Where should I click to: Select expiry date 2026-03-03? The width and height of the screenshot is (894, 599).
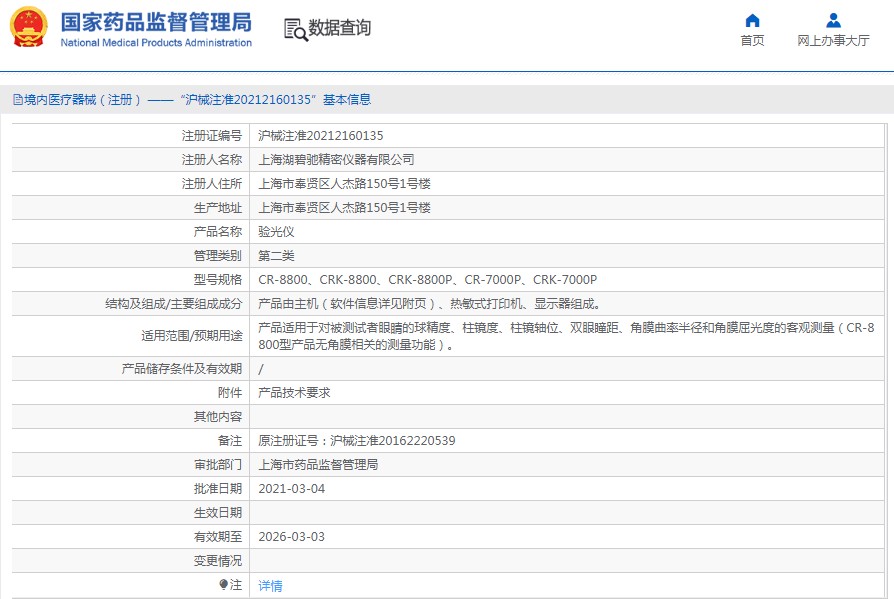coord(291,536)
